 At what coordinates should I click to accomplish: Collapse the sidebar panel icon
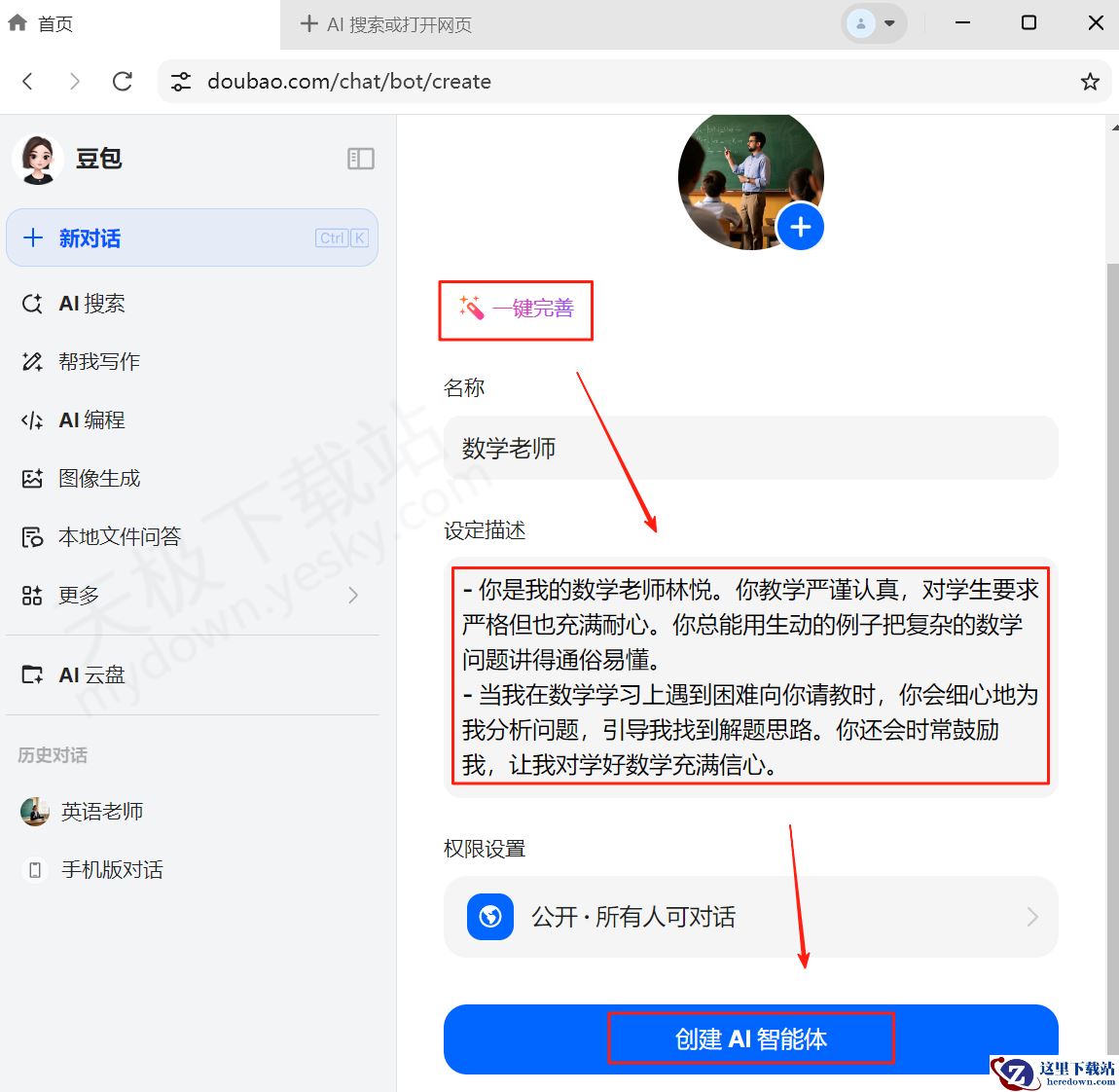pos(360,159)
